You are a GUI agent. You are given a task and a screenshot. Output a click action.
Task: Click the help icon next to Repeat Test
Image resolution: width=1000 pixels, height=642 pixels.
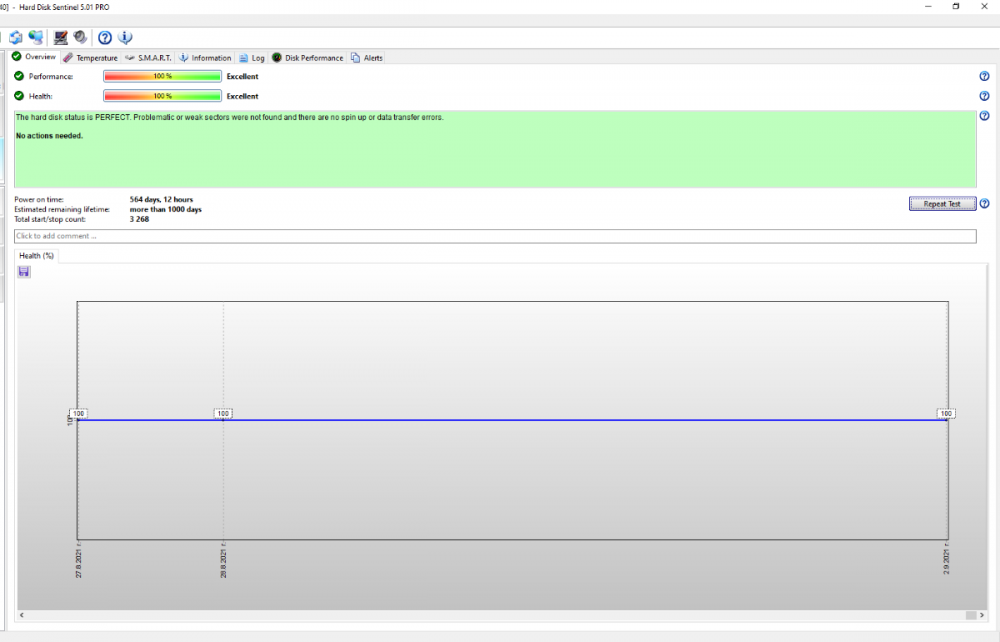coord(984,203)
